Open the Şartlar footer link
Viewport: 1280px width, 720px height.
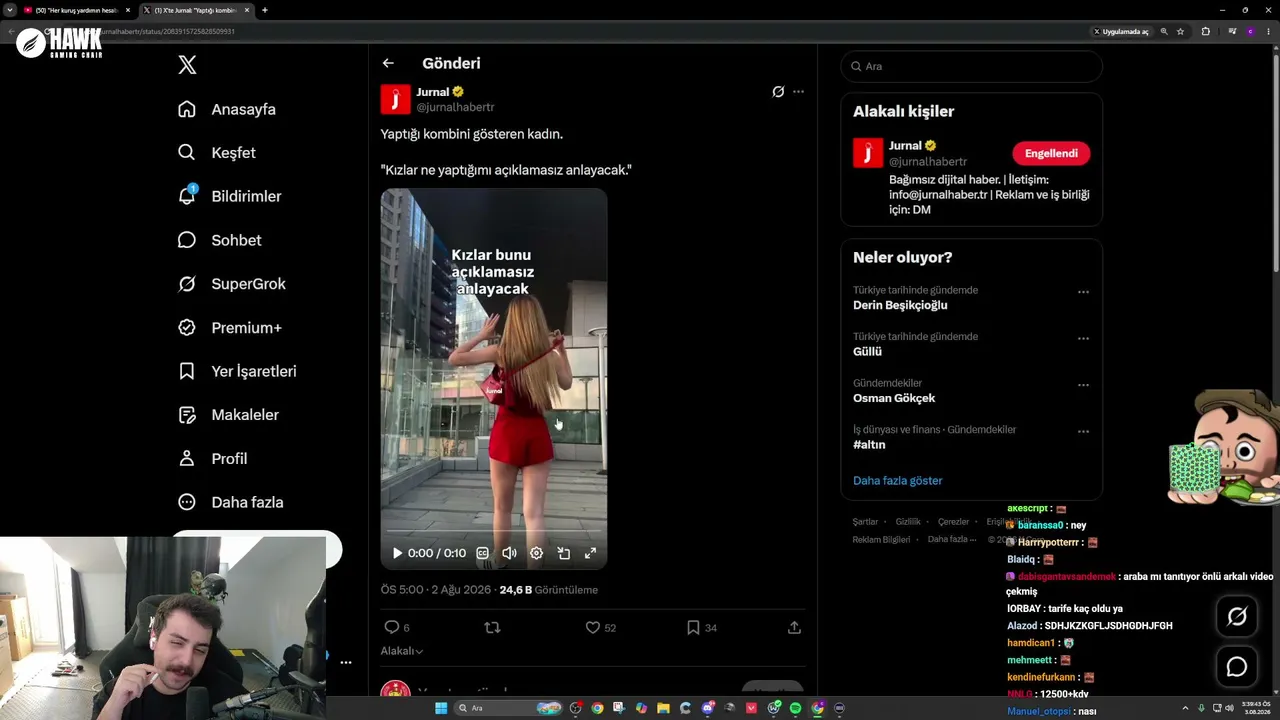(865, 522)
